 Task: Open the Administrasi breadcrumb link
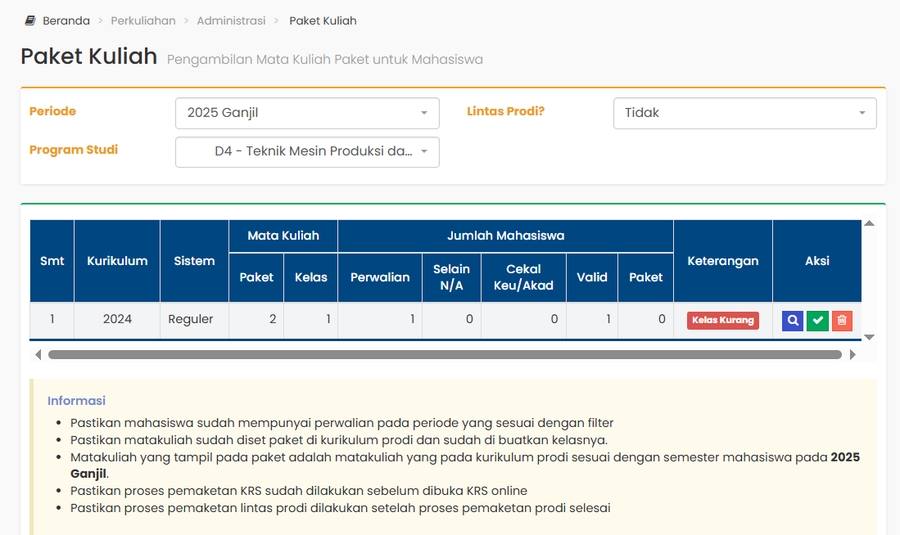[x=231, y=21]
